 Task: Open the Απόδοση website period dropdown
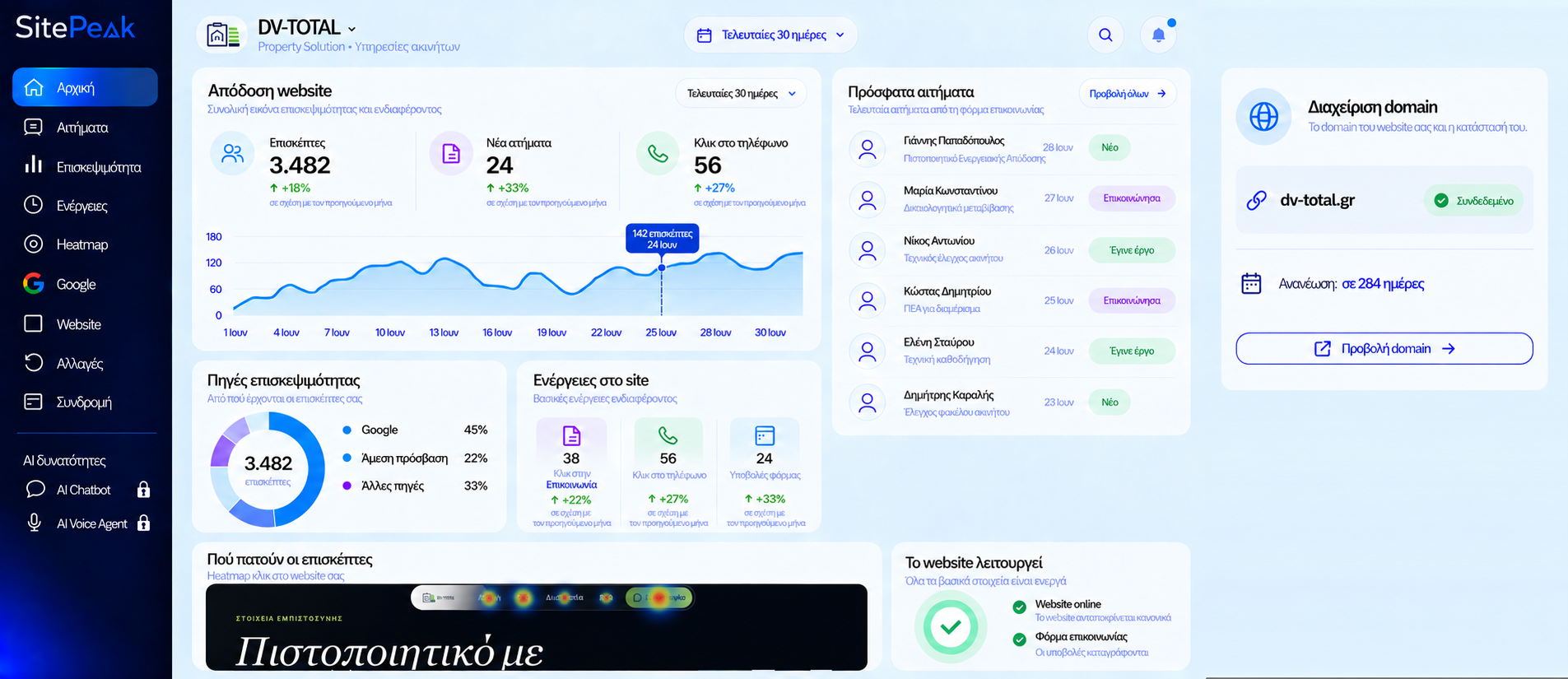pos(741,93)
